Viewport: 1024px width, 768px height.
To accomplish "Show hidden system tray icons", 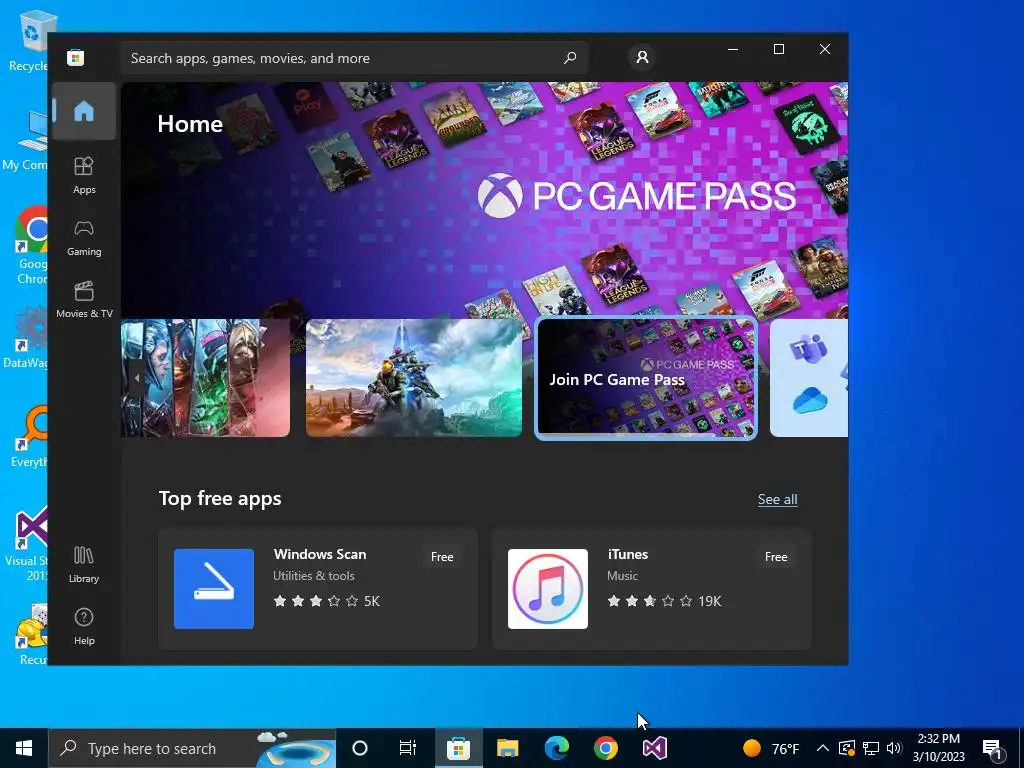I will [x=823, y=748].
